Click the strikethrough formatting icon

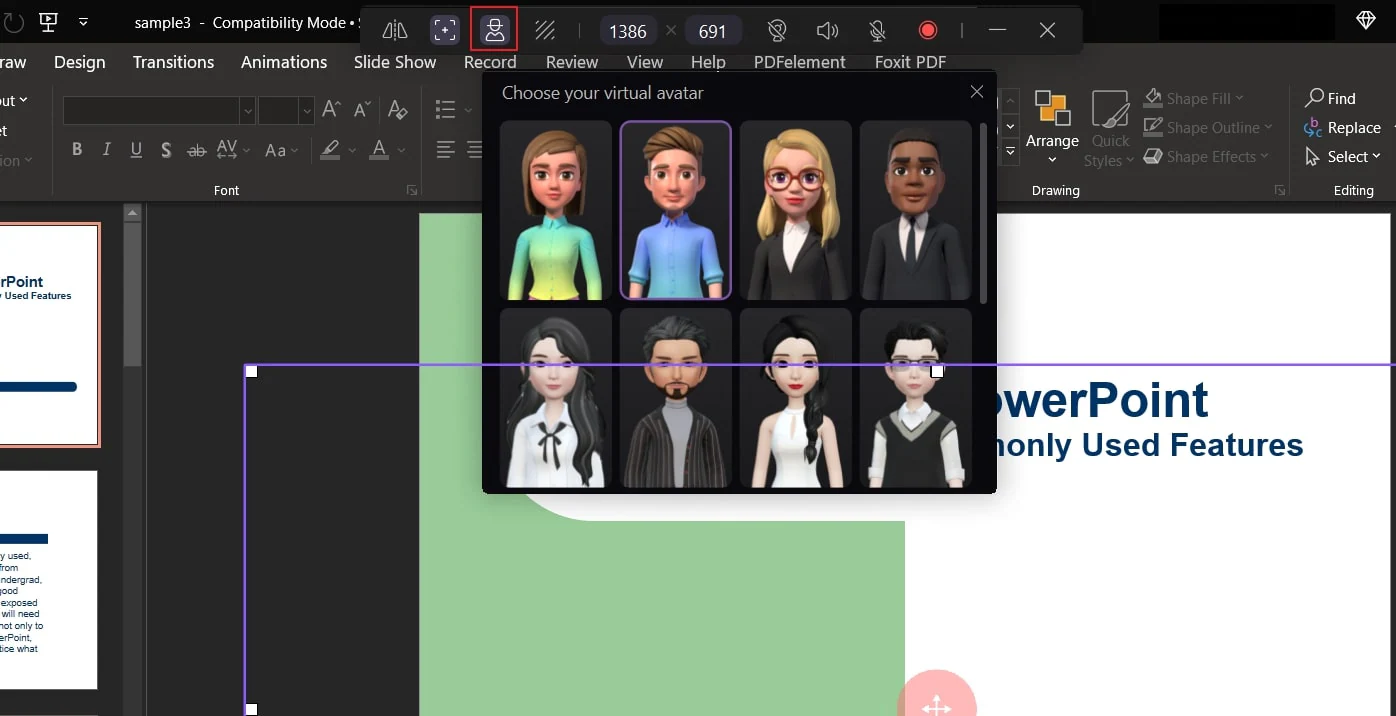[x=197, y=150]
